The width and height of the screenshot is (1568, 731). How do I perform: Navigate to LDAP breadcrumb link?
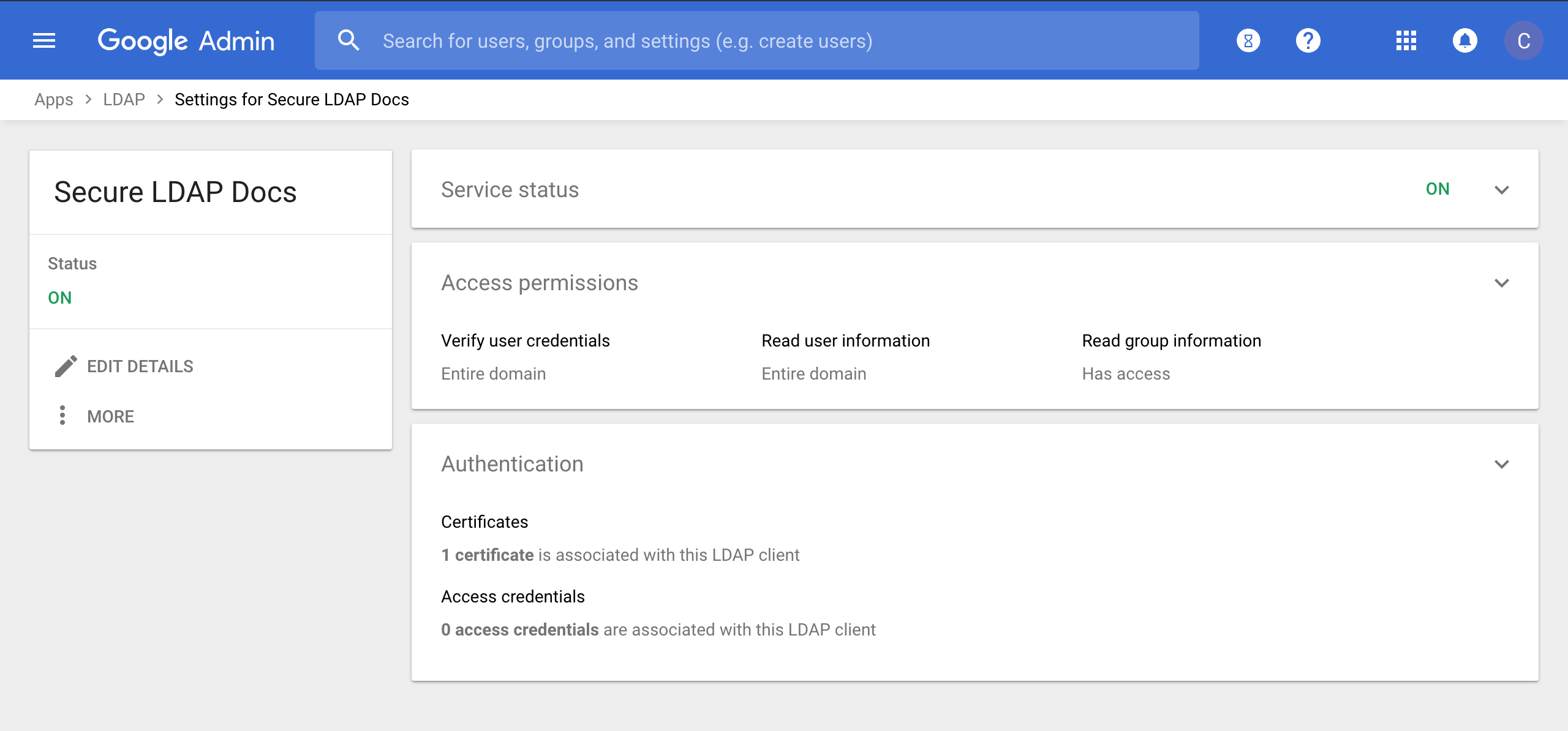pyautogui.click(x=124, y=99)
